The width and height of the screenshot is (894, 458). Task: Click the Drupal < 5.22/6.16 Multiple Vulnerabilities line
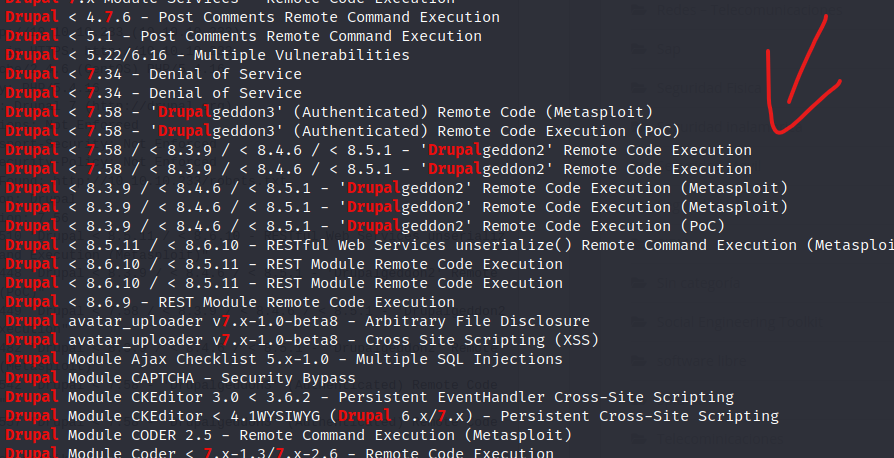pos(208,55)
